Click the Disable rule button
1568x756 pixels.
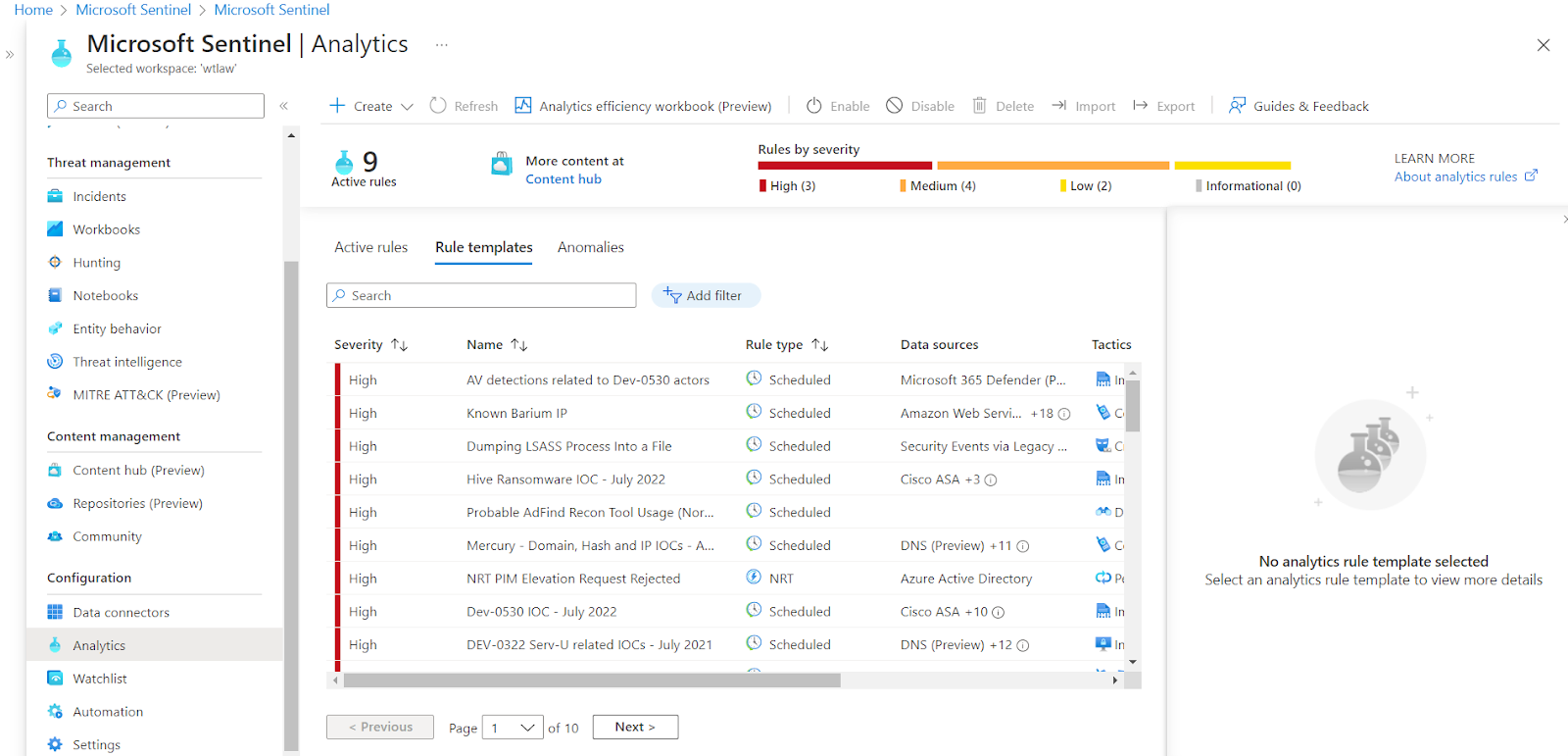pyautogui.click(x=920, y=106)
